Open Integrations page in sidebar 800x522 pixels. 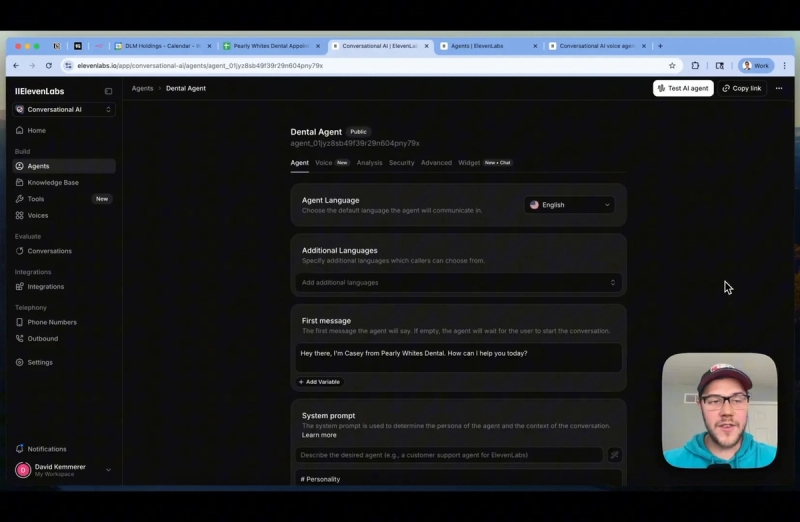click(x=64, y=287)
